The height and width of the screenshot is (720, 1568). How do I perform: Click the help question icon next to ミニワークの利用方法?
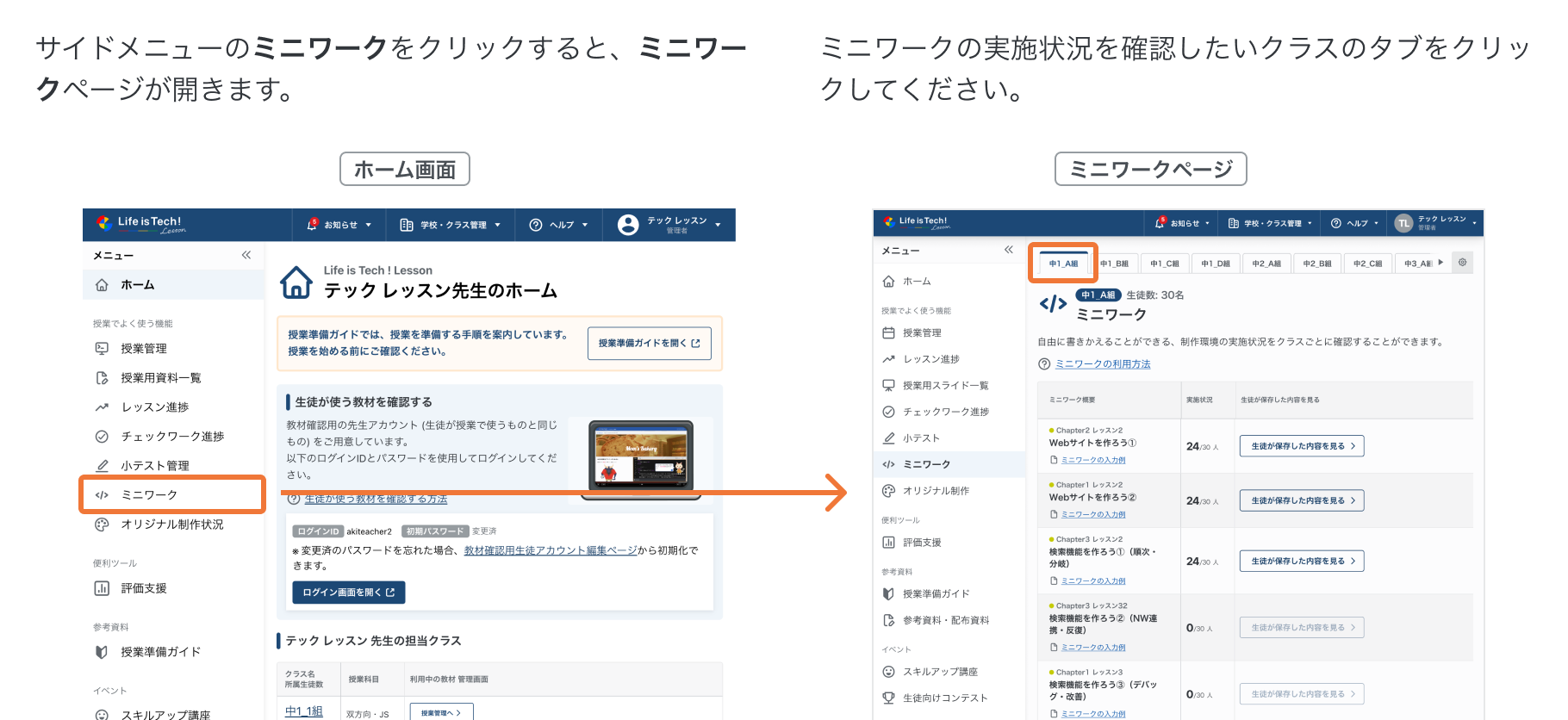1045,364
